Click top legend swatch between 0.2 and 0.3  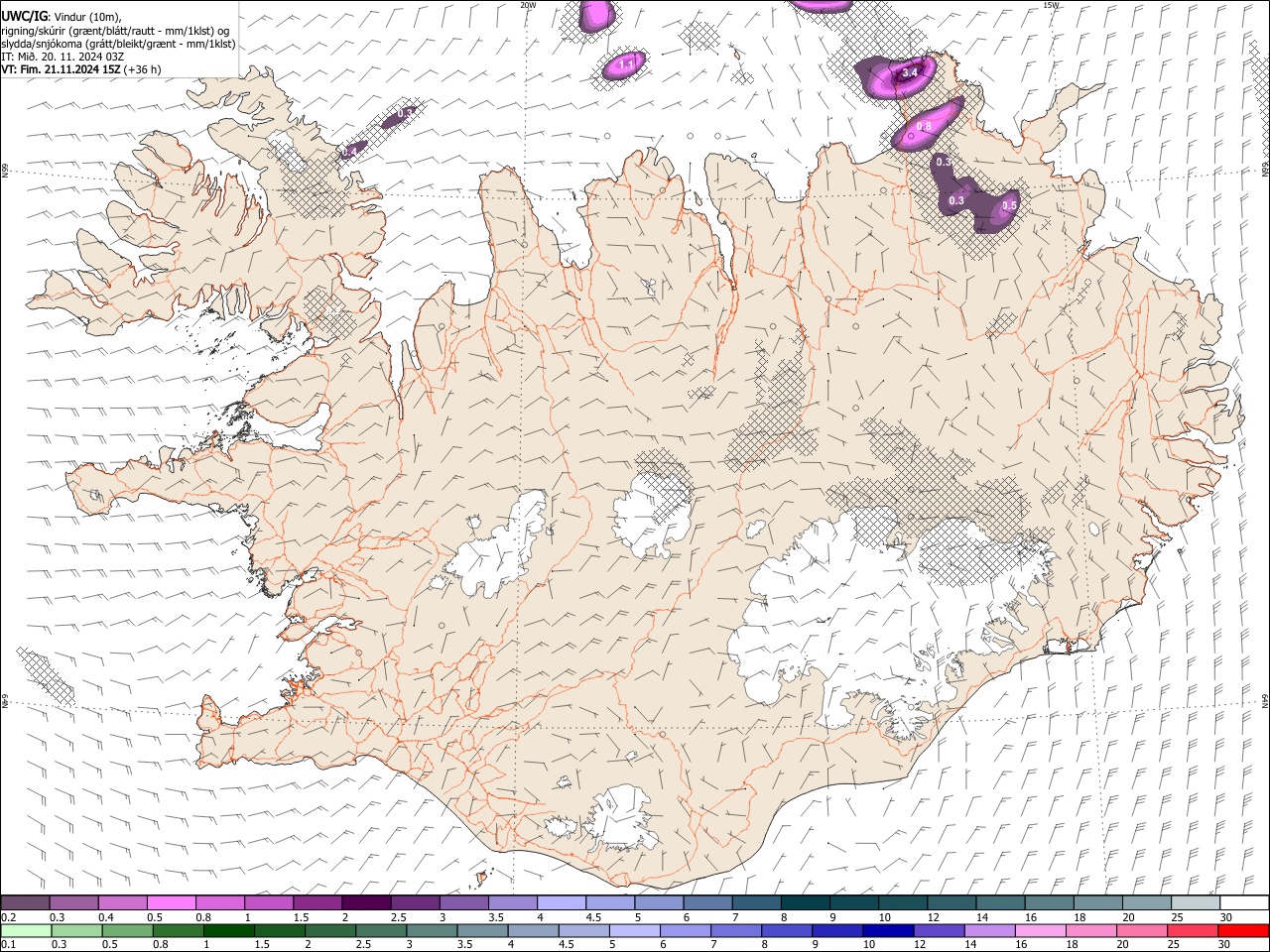tap(25, 902)
